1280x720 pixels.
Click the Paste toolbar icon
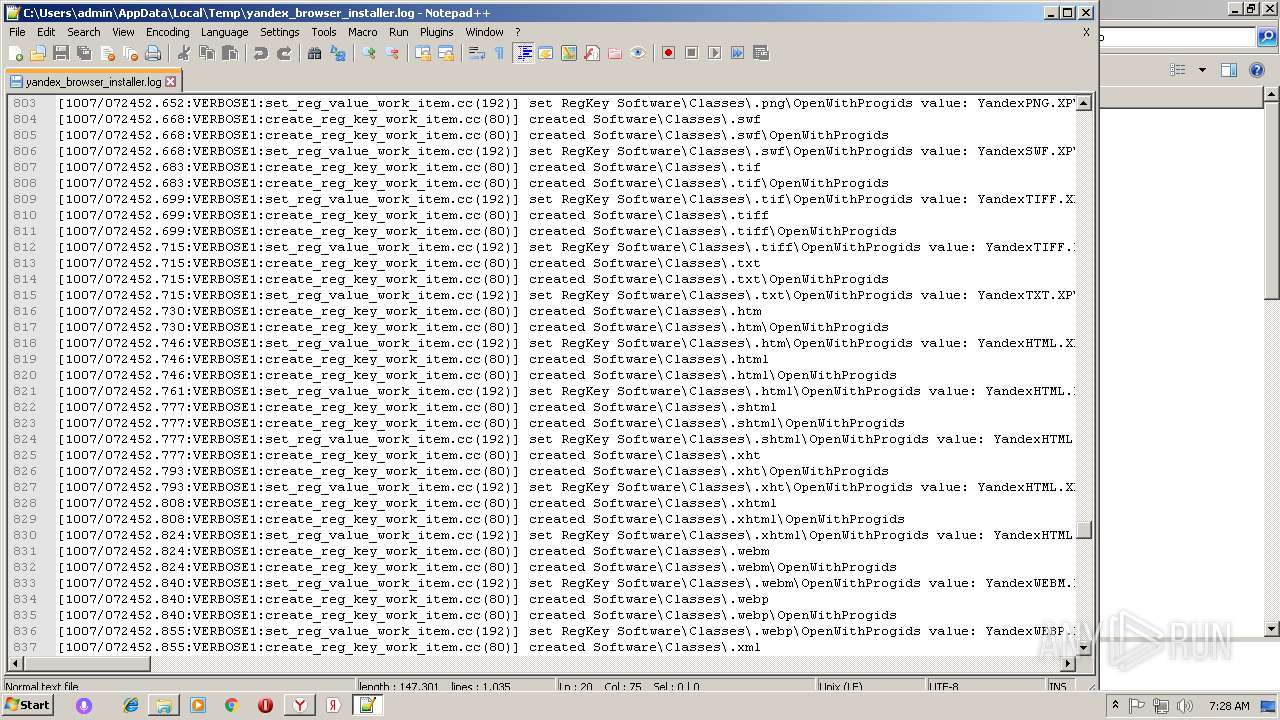[x=229, y=53]
